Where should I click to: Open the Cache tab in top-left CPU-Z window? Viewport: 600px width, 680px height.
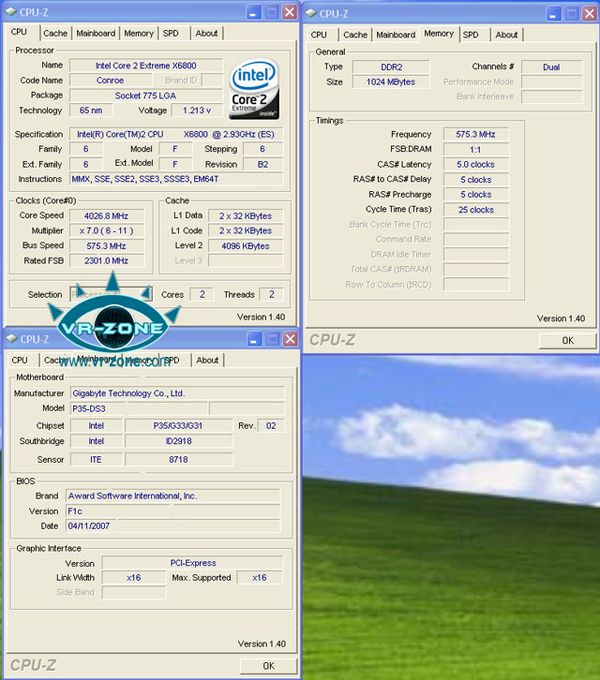click(x=55, y=33)
